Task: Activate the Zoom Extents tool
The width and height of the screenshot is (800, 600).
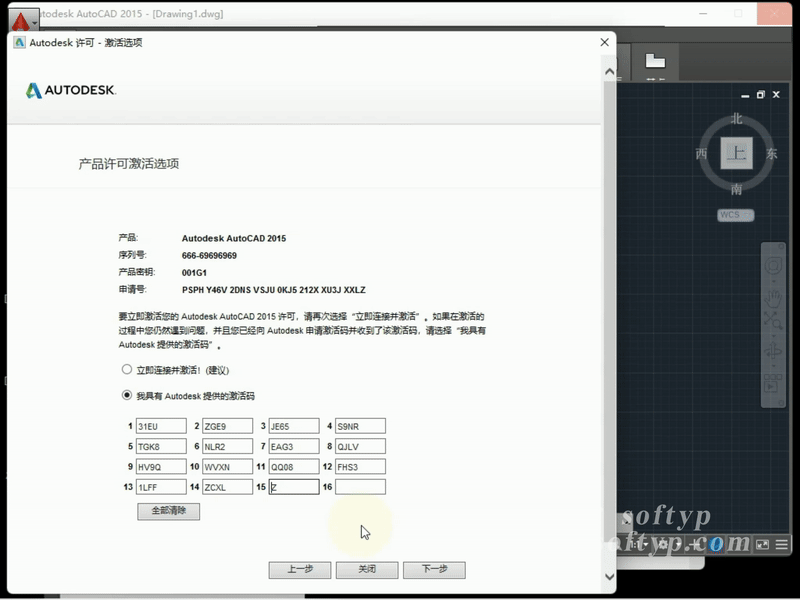Action: click(773, 320)
